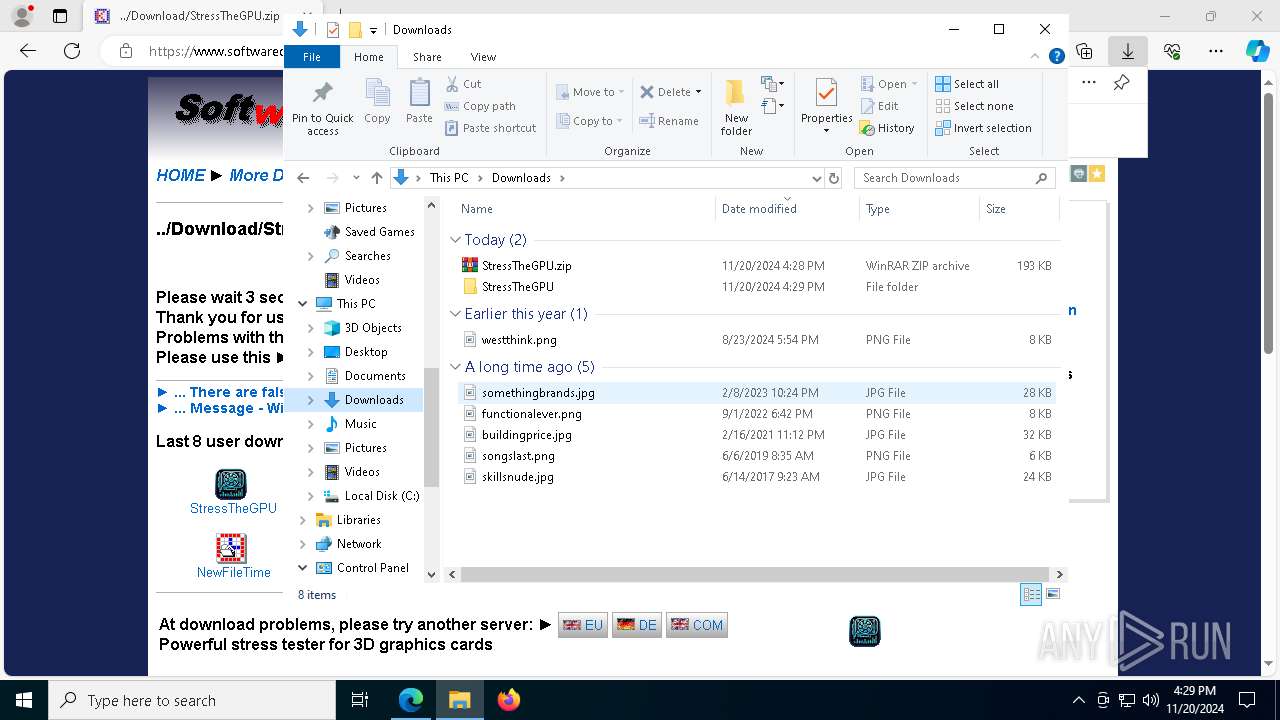Viewport: 1280px width, 720px height.
Task: Open the File menu
Action: coord(312,57)
